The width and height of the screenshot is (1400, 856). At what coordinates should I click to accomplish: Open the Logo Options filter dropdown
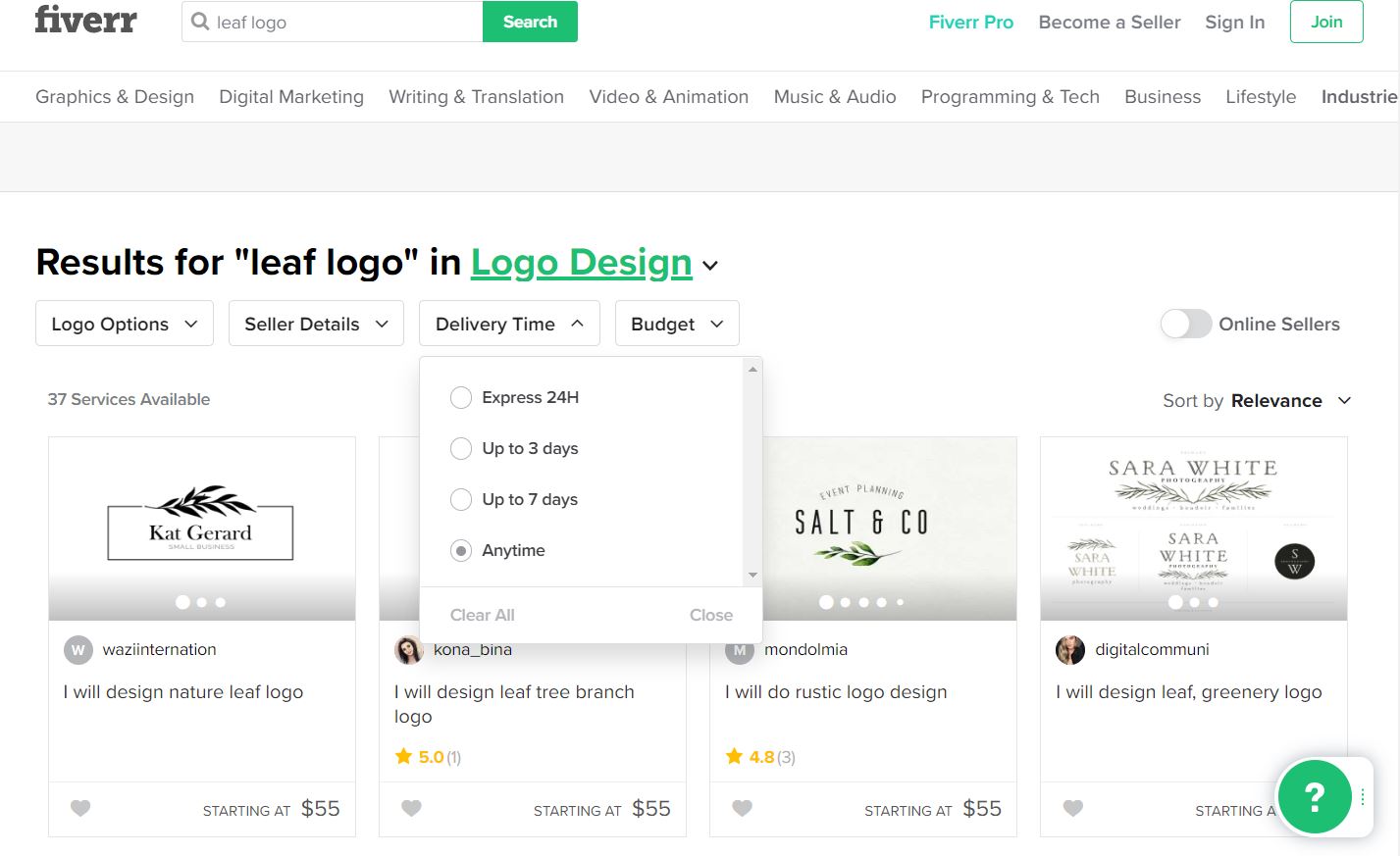coord(125,324)
